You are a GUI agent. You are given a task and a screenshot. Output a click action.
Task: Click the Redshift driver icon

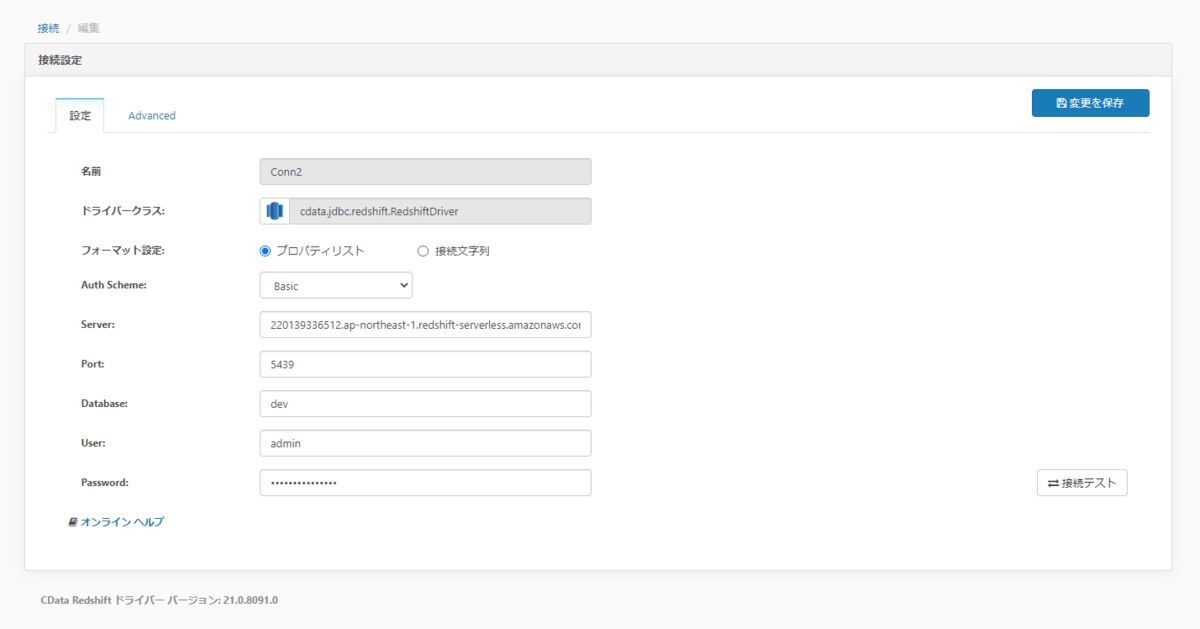click(x=275, y=211)
